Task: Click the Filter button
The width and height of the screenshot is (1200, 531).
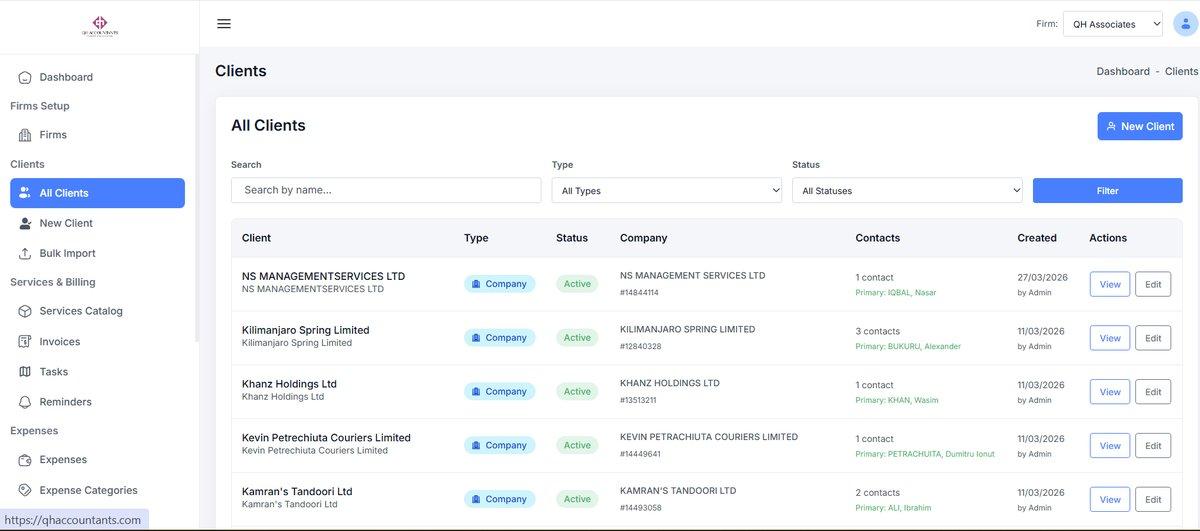Action: [1107, 190]
